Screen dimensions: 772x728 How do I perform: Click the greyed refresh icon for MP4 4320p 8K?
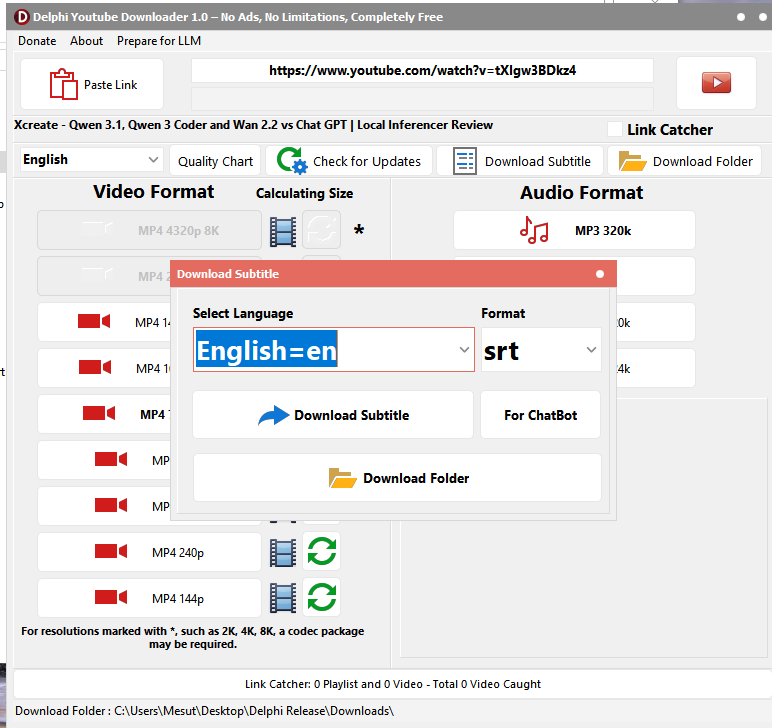tap(322, 230)
